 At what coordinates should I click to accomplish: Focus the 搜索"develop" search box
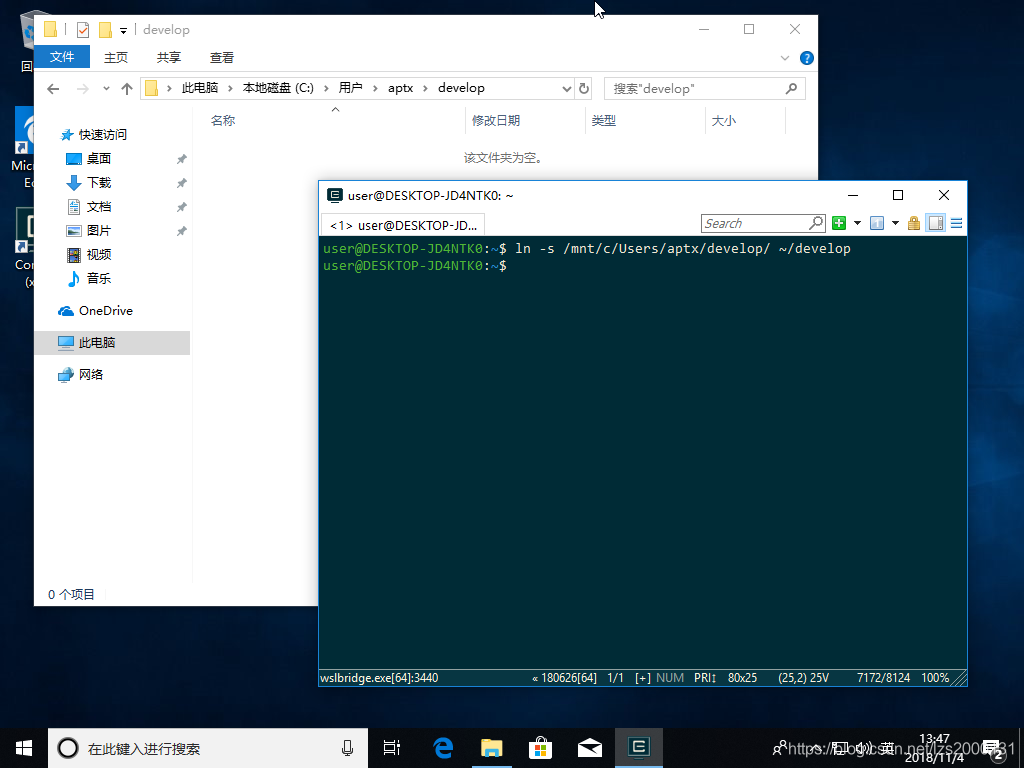tap(704, 89)
